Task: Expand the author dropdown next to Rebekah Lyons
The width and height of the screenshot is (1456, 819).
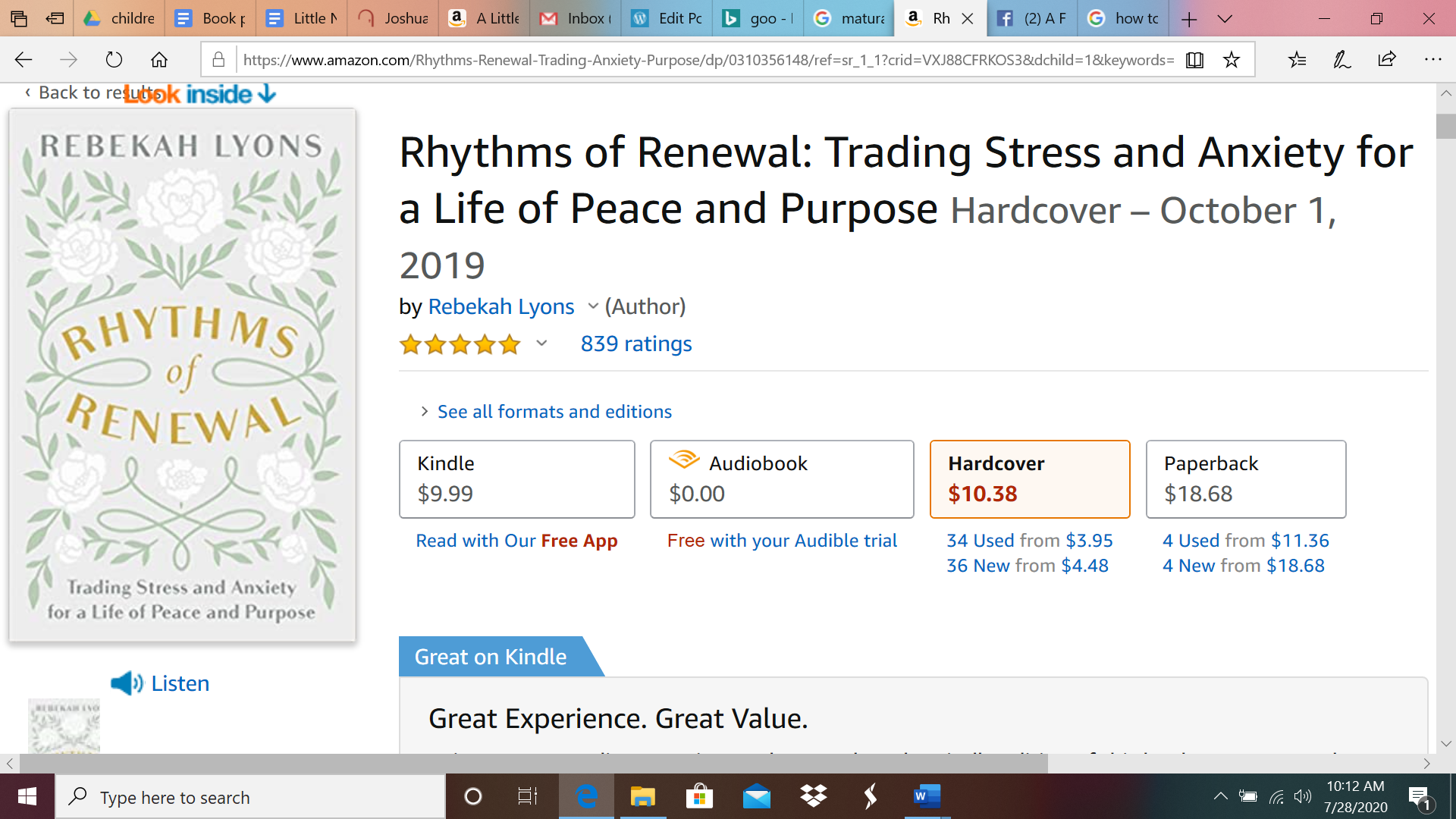Action: (x=593, y=306)
